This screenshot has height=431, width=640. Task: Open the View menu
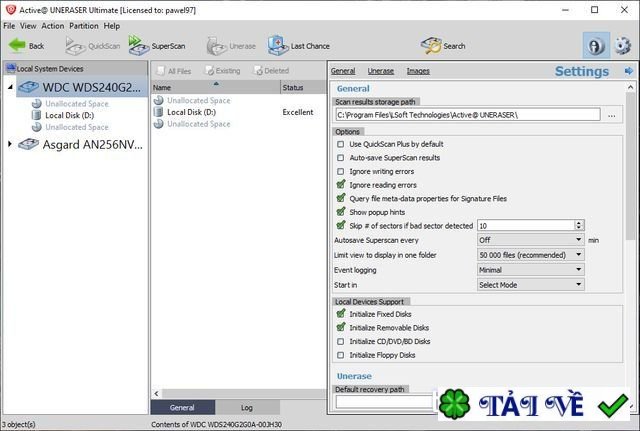(28, 26)
